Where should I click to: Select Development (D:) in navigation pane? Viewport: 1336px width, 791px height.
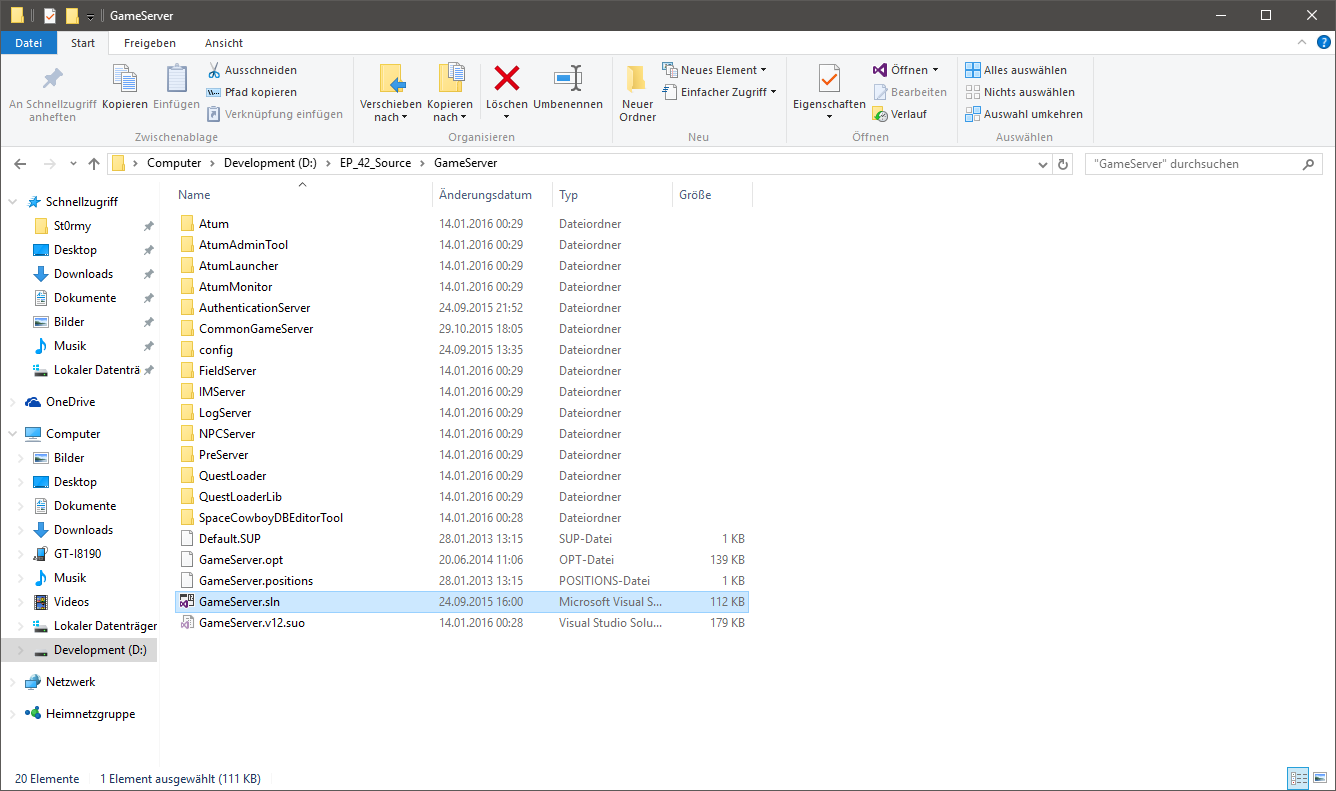pyautogui.click(x=80, y=650)
